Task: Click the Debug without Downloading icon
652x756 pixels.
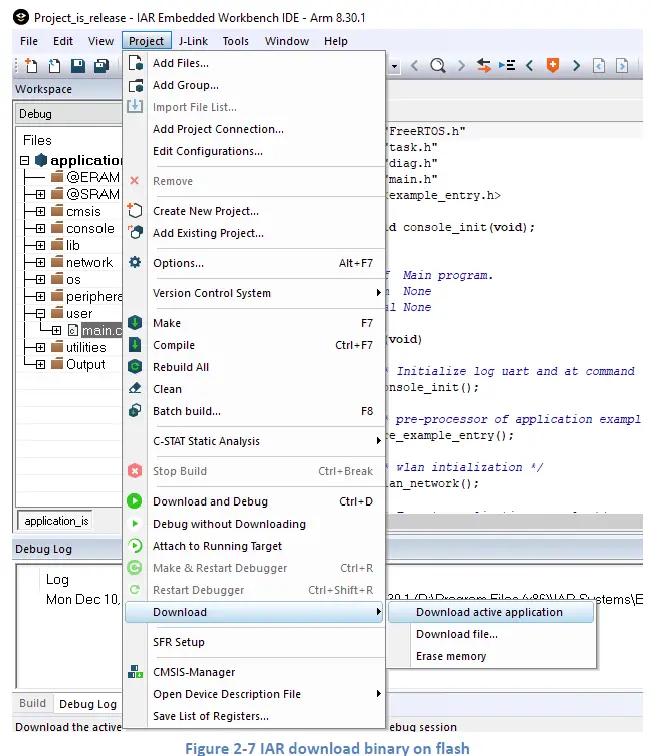Action: 135,524
